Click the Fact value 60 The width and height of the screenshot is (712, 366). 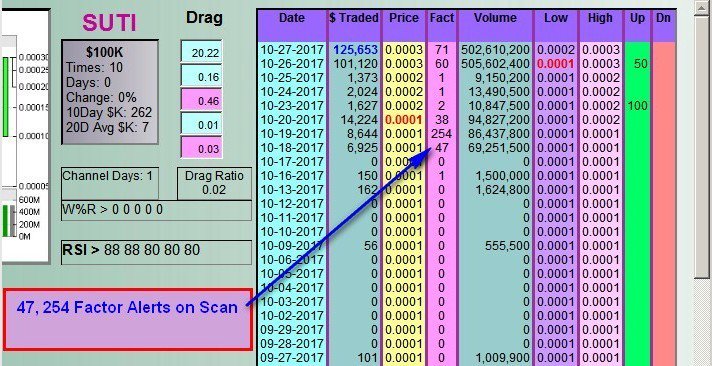tap(442, 64)
